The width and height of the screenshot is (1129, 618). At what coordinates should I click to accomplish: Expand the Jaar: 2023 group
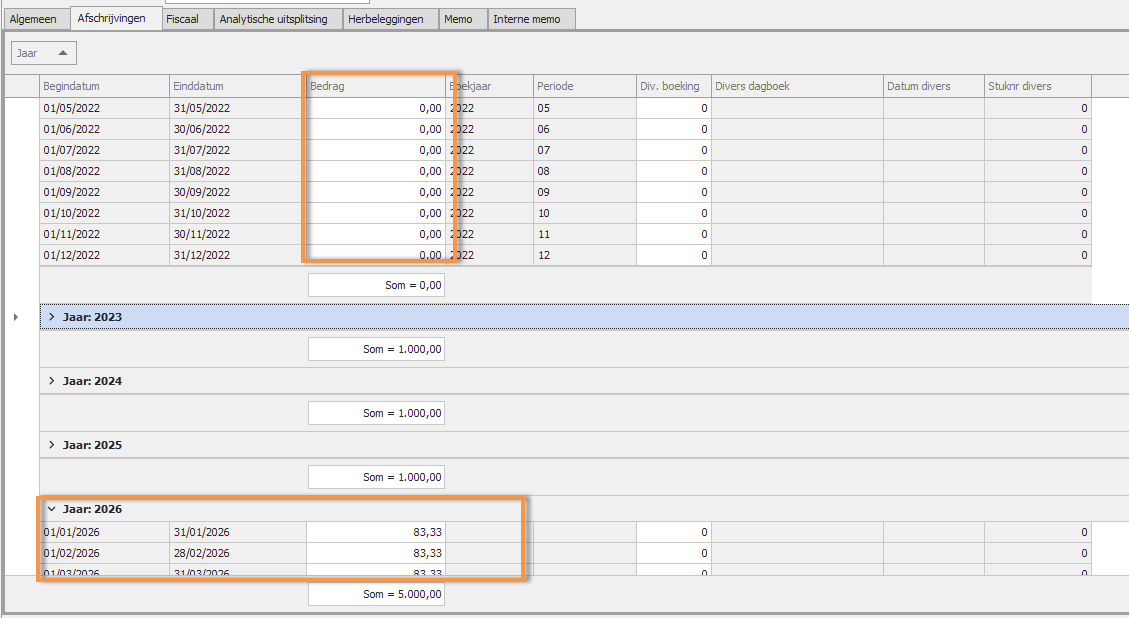click(x=52, y=317)
